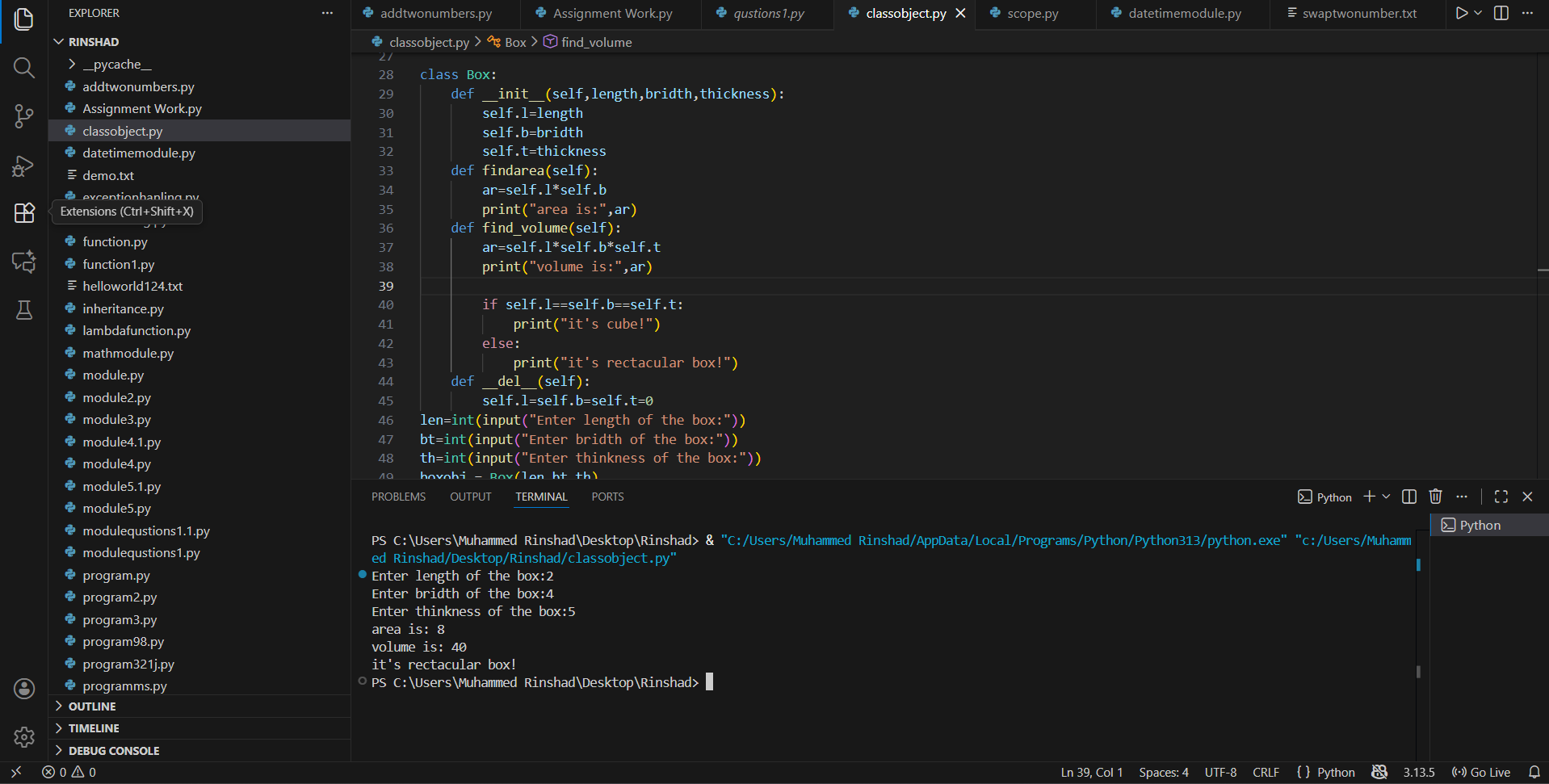Select the PROBLEMS panel tab
Viewport: 1549px width, 784px height.
coord(398,496)
